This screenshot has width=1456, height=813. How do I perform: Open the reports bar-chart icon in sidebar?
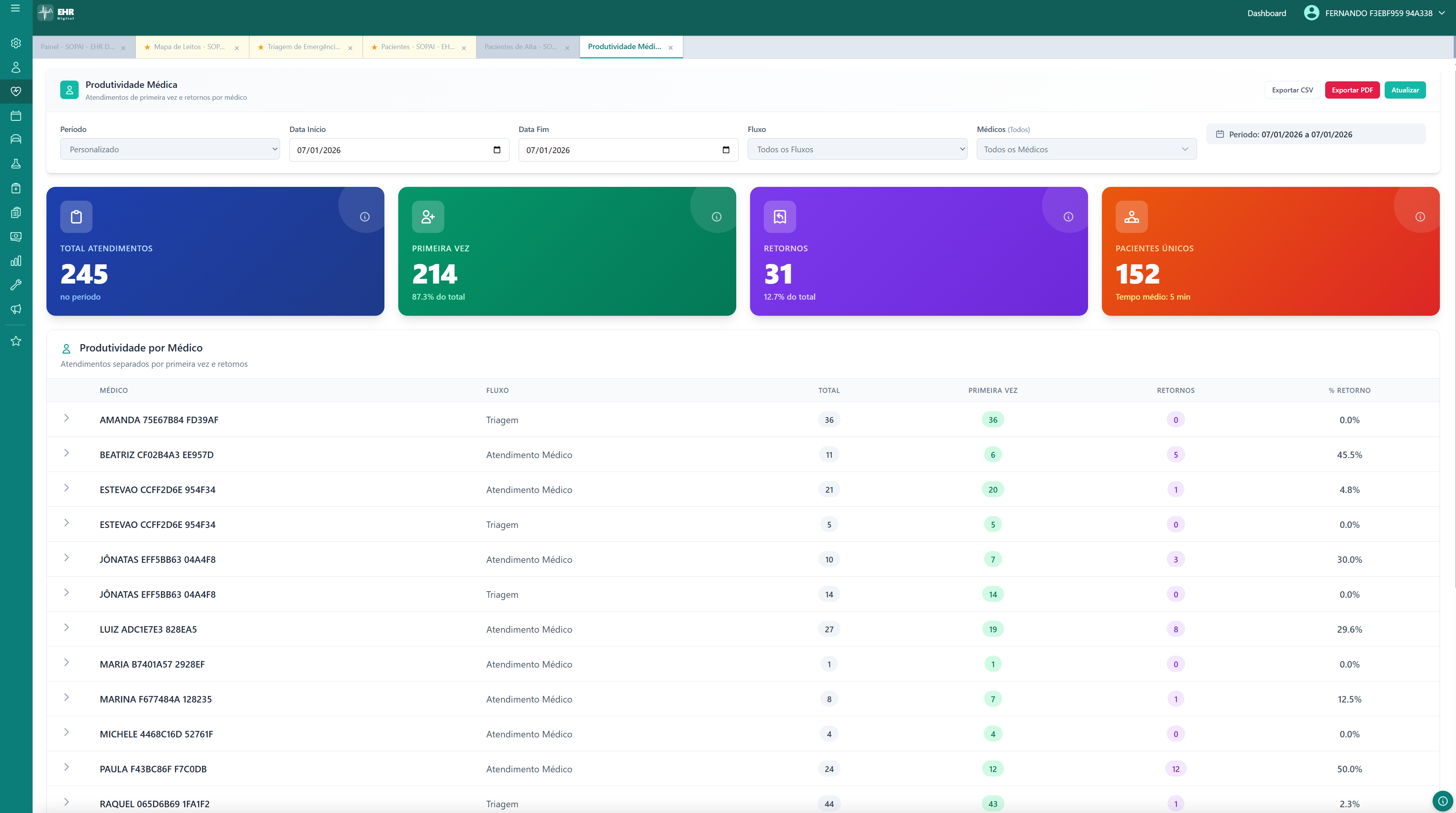coord(15,261)
